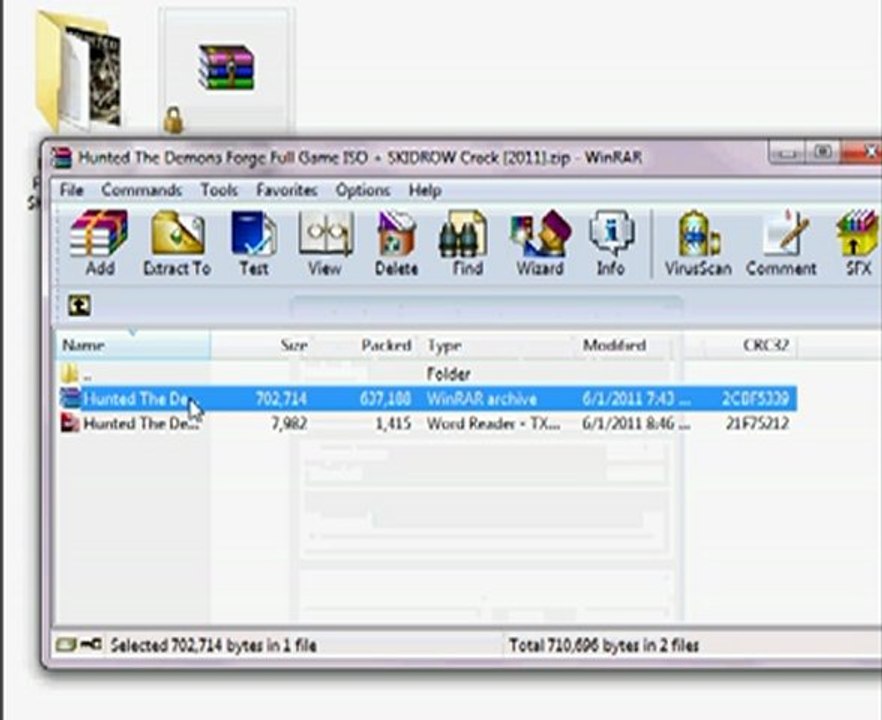
Task: Run the Test archive tool
Action: [253, 243]
